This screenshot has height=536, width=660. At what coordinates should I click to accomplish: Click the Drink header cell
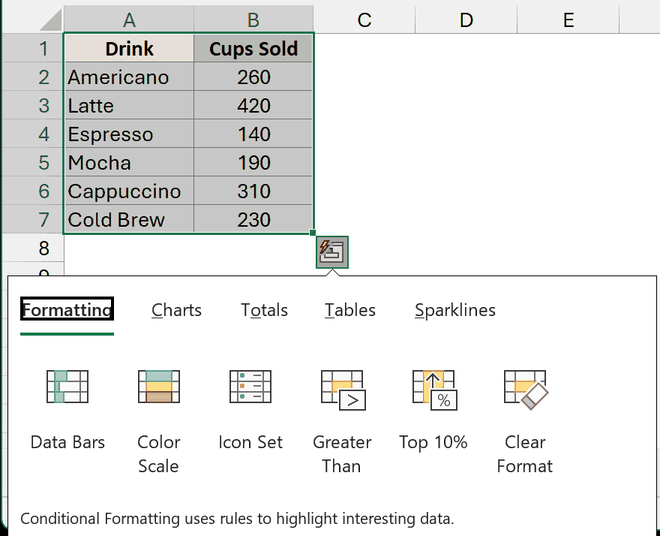coord(129,48)
